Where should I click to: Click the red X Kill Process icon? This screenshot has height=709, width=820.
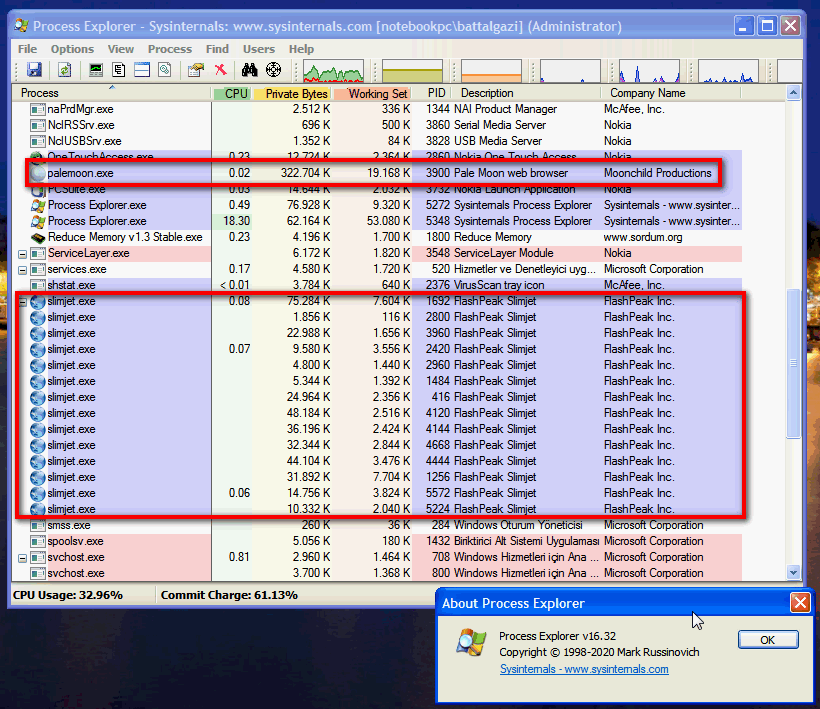click(221, 70)
